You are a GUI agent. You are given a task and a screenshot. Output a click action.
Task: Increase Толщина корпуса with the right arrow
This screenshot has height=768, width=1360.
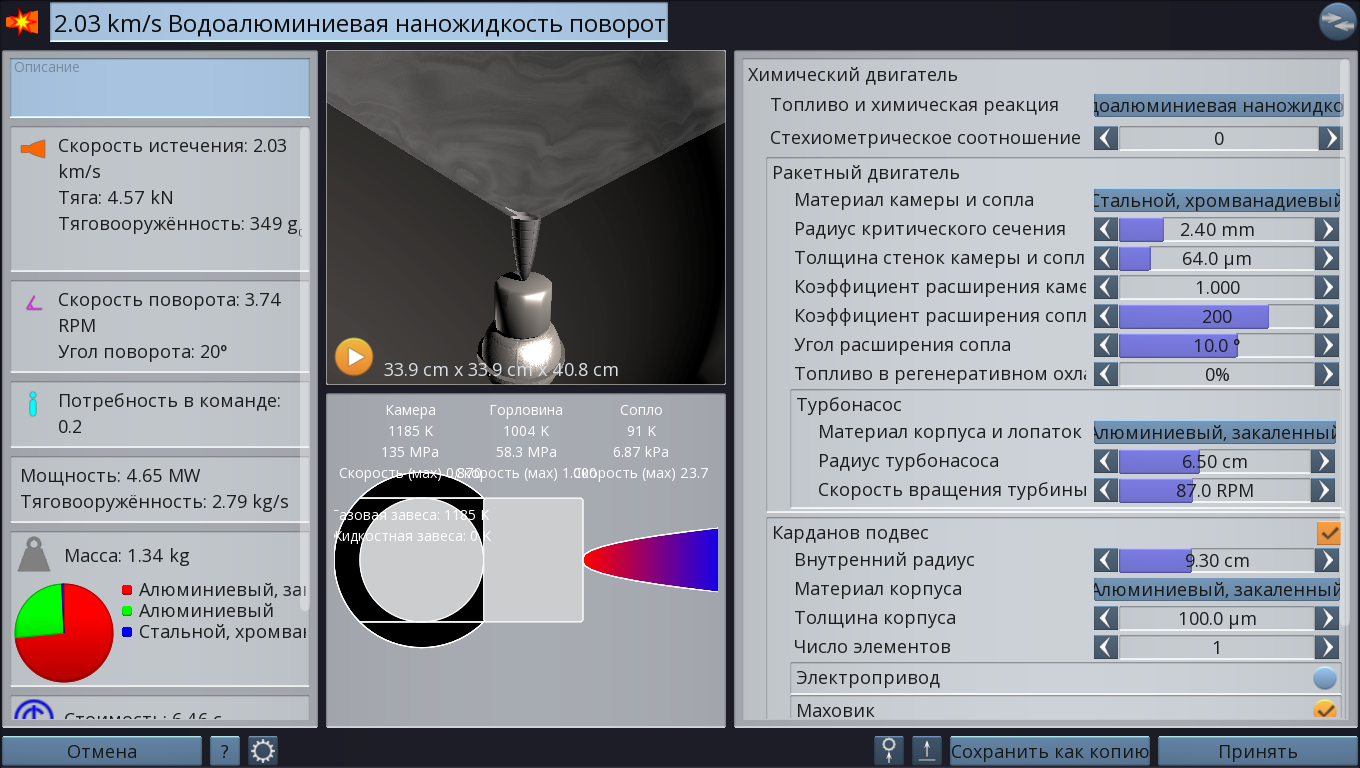click(1327, 619)
